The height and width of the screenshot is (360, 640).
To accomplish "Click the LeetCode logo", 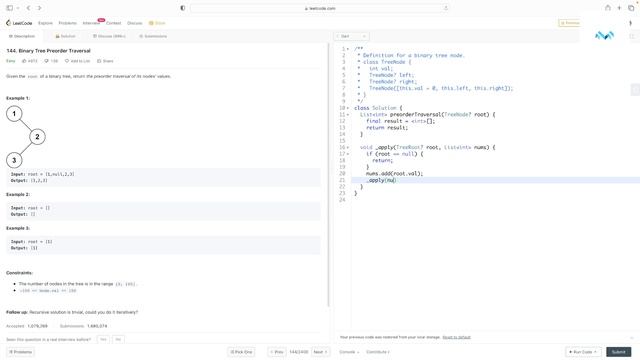I will click(19, 23).
